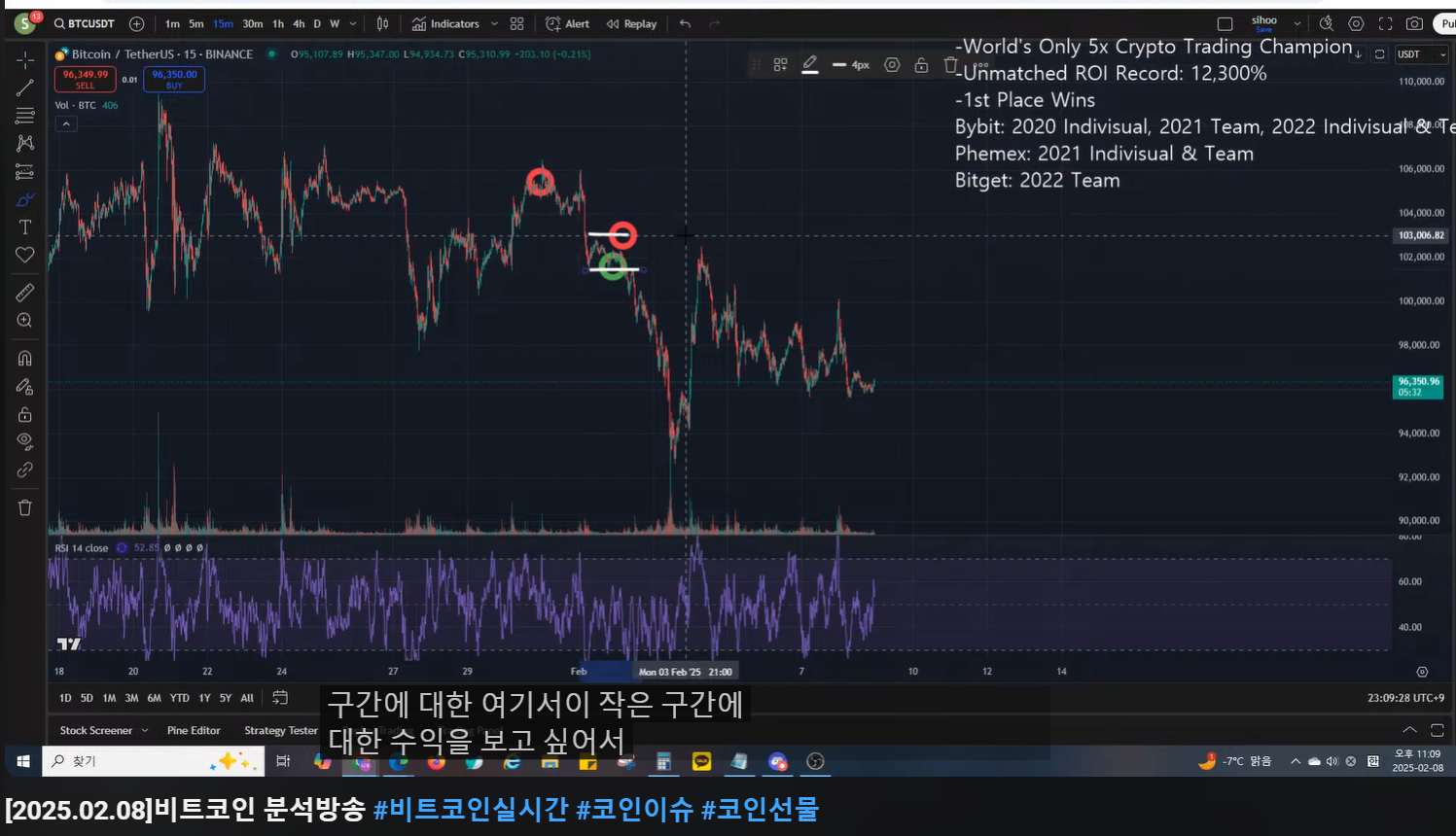Set date range to 1D

coord(65,698)
